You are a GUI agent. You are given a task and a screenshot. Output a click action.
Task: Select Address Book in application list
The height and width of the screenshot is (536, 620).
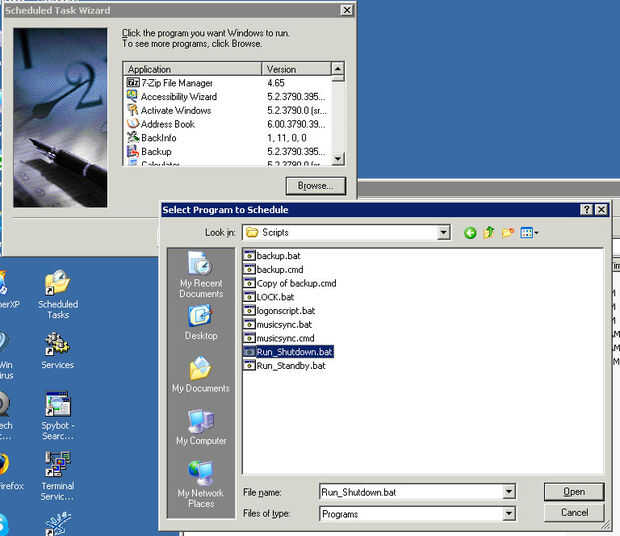coord(161,124)
